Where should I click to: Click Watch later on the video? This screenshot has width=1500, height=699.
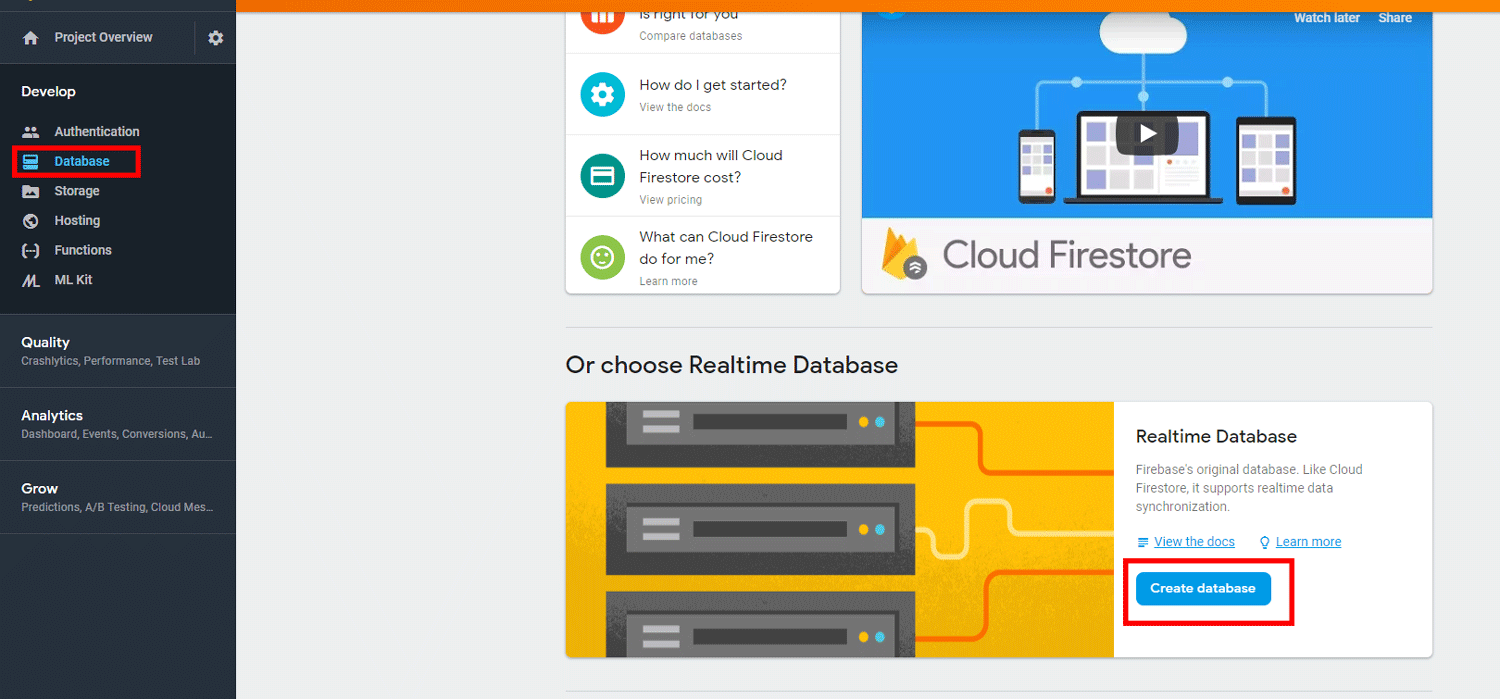click(x=1326, y=18)
